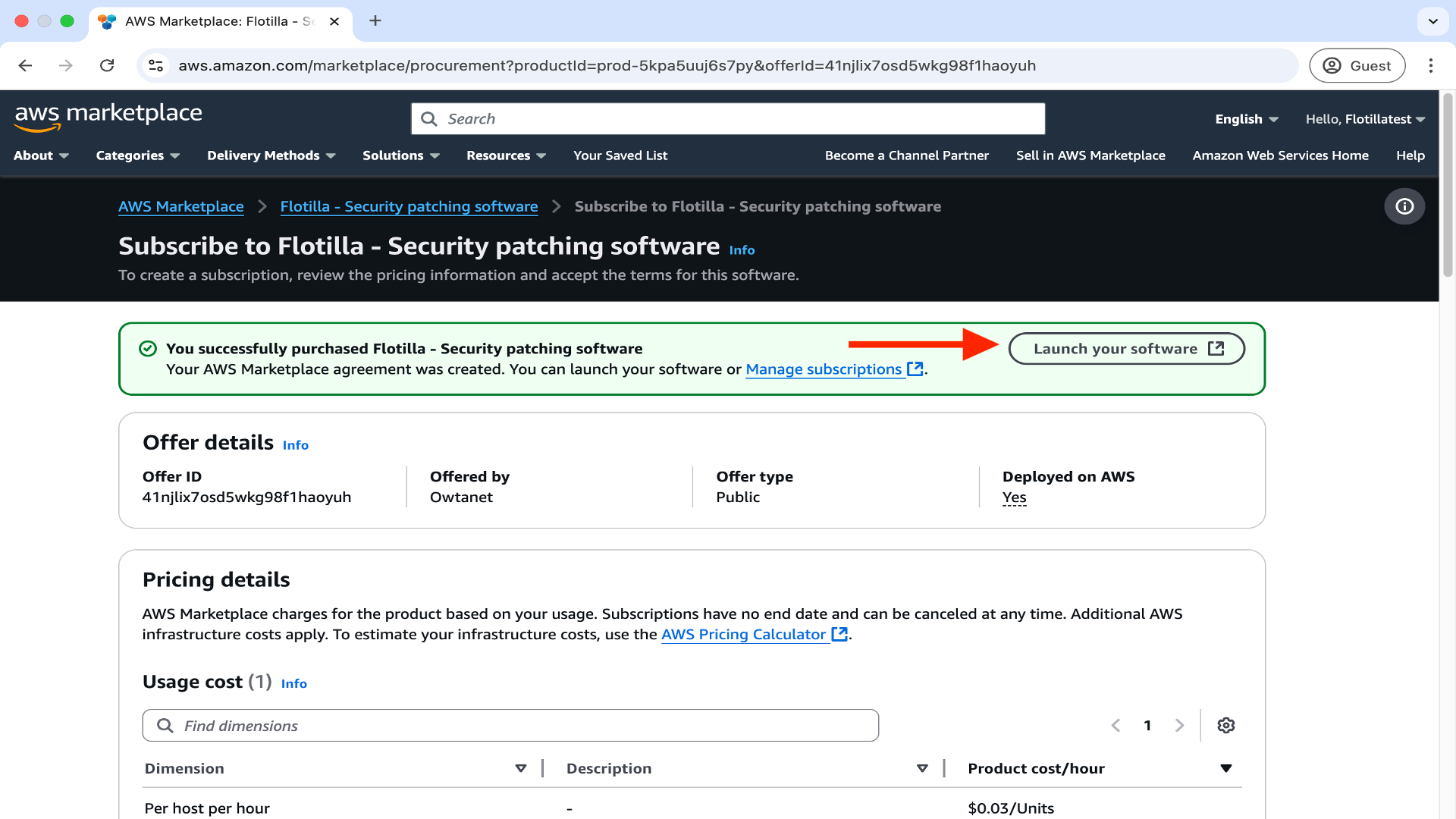Click the AWS Pricing Calculator link
The height and width of the screenshot is (819, 1456).
(x=743, y=635)
